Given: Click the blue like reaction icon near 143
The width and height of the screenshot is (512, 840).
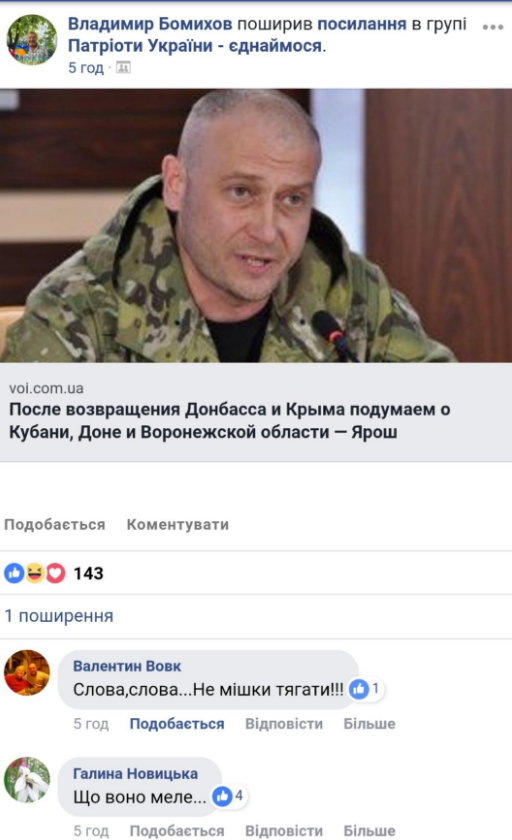Looking at the screenshot, I should tap(14, 573).
